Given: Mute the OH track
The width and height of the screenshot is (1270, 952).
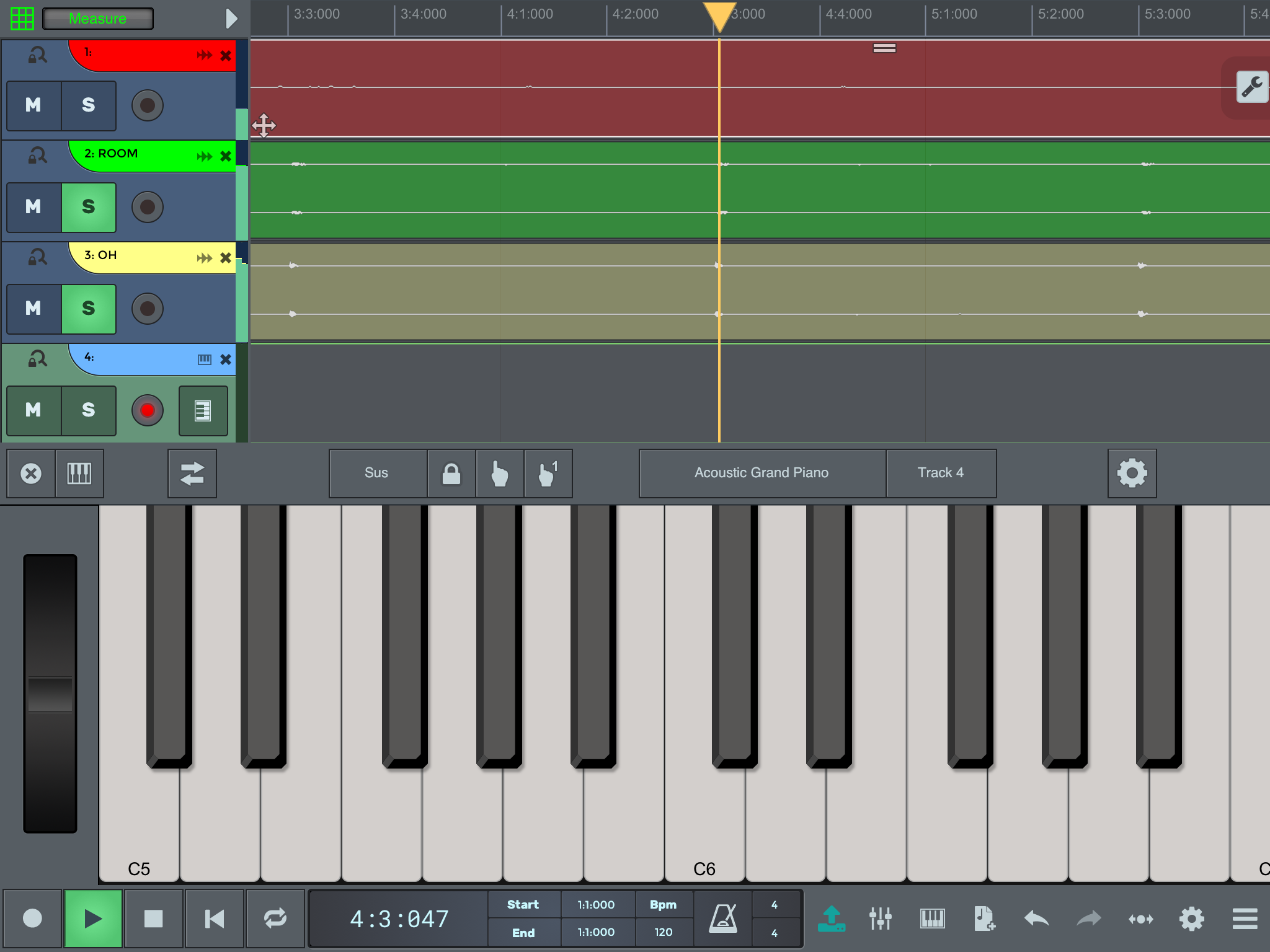Looking at the screenshot, I should (33, 309).
